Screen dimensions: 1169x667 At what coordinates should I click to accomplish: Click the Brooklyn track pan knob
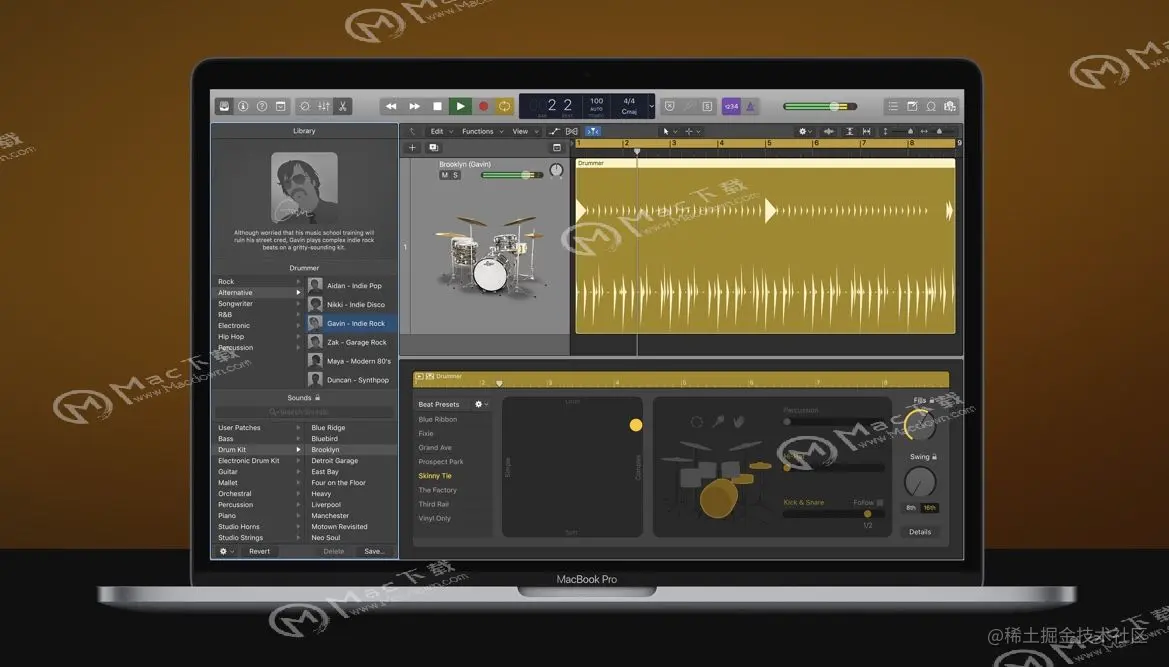pos(556,171)
